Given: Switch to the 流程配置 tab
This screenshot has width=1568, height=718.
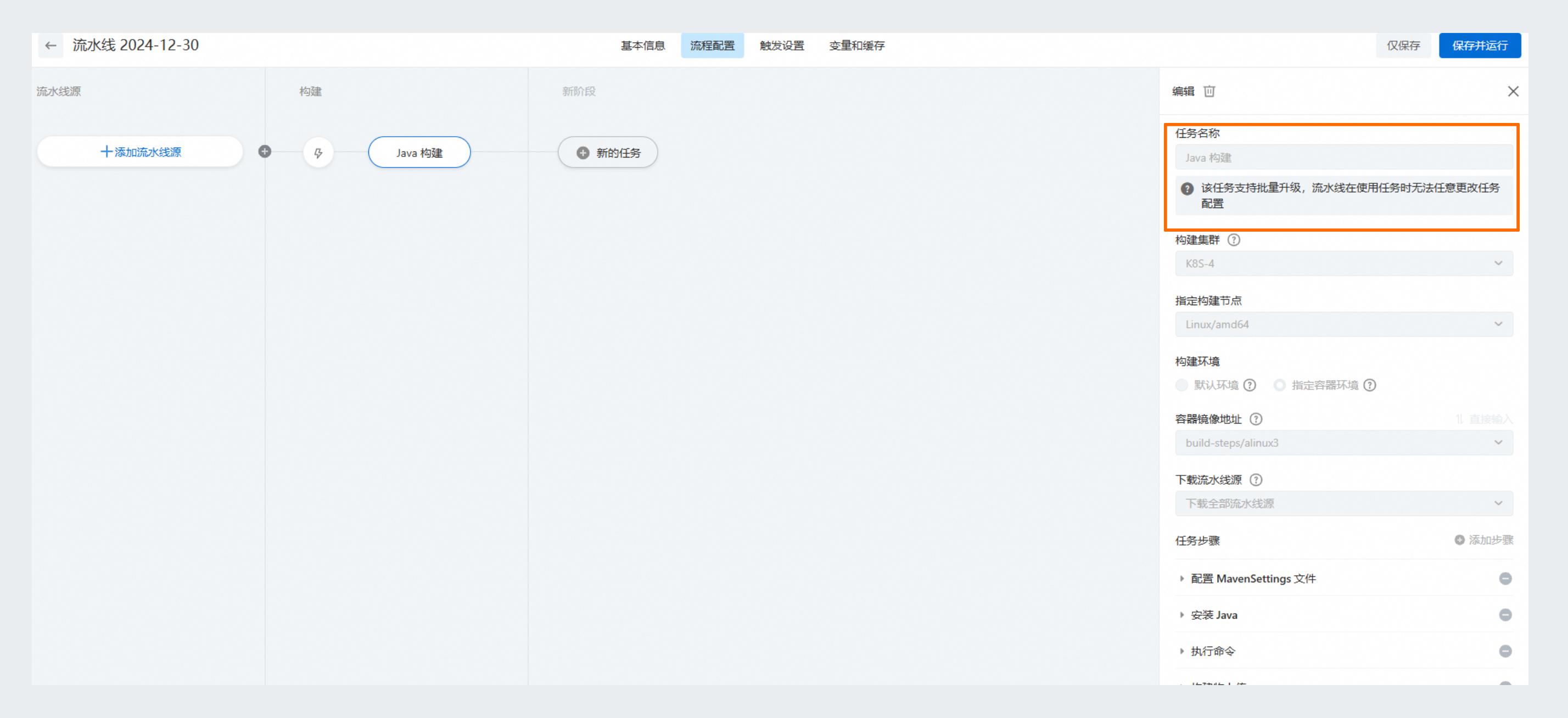Looking at the screenshot, I should pos(712,46).
